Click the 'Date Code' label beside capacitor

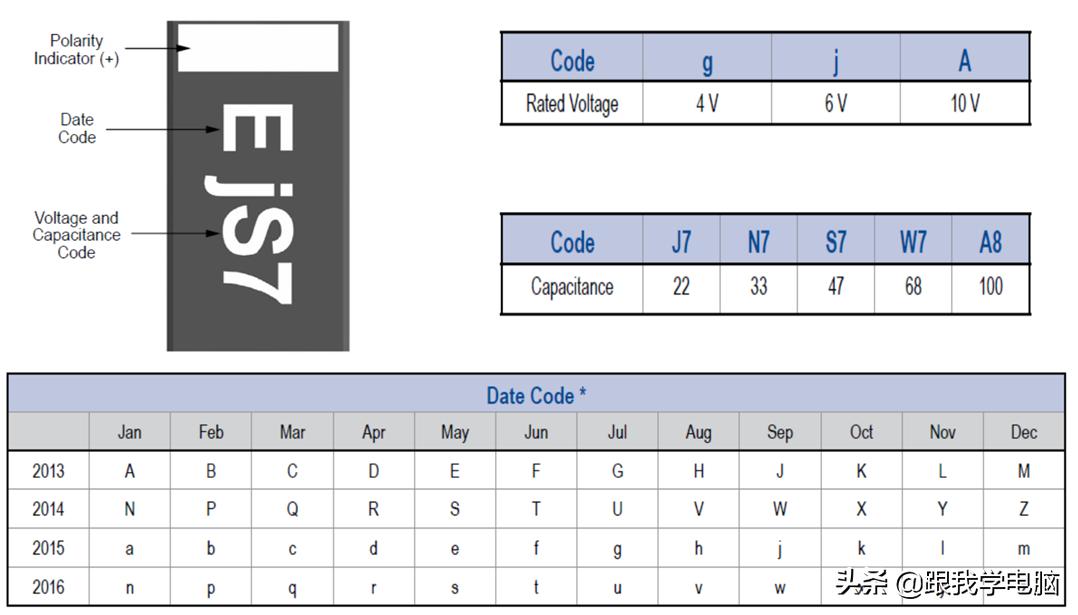click(77, 129)
